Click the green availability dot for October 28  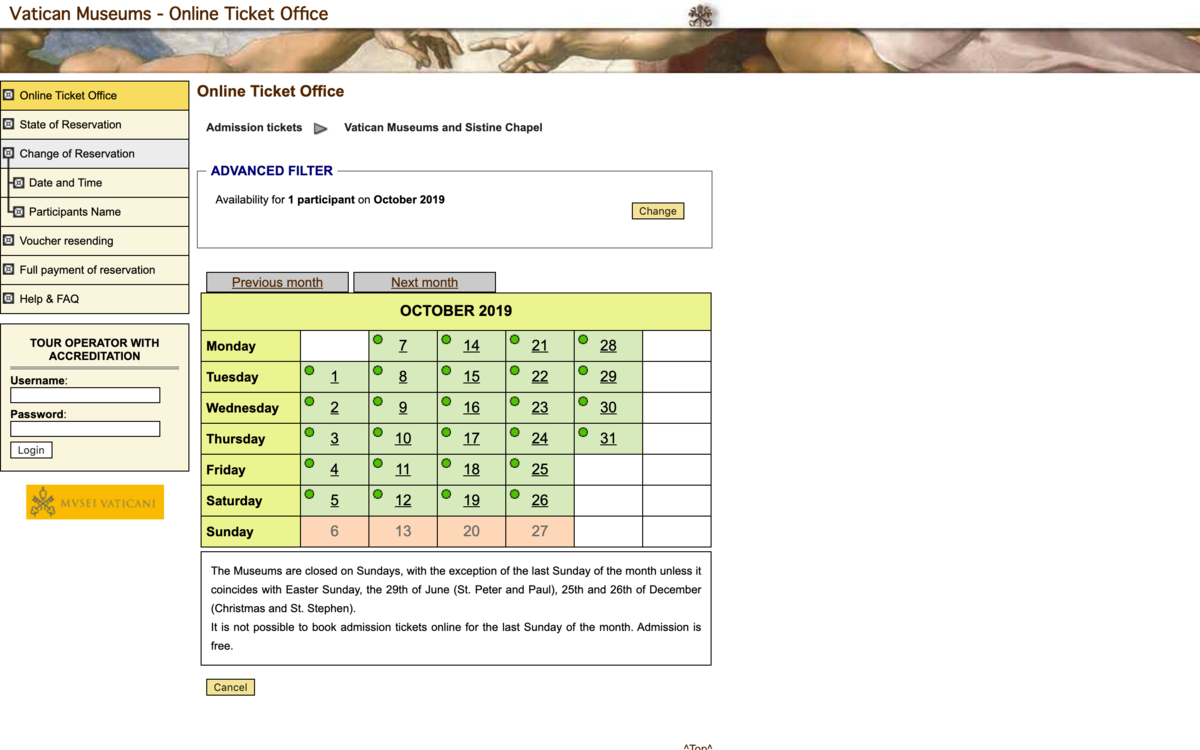(x=583, y=340)
